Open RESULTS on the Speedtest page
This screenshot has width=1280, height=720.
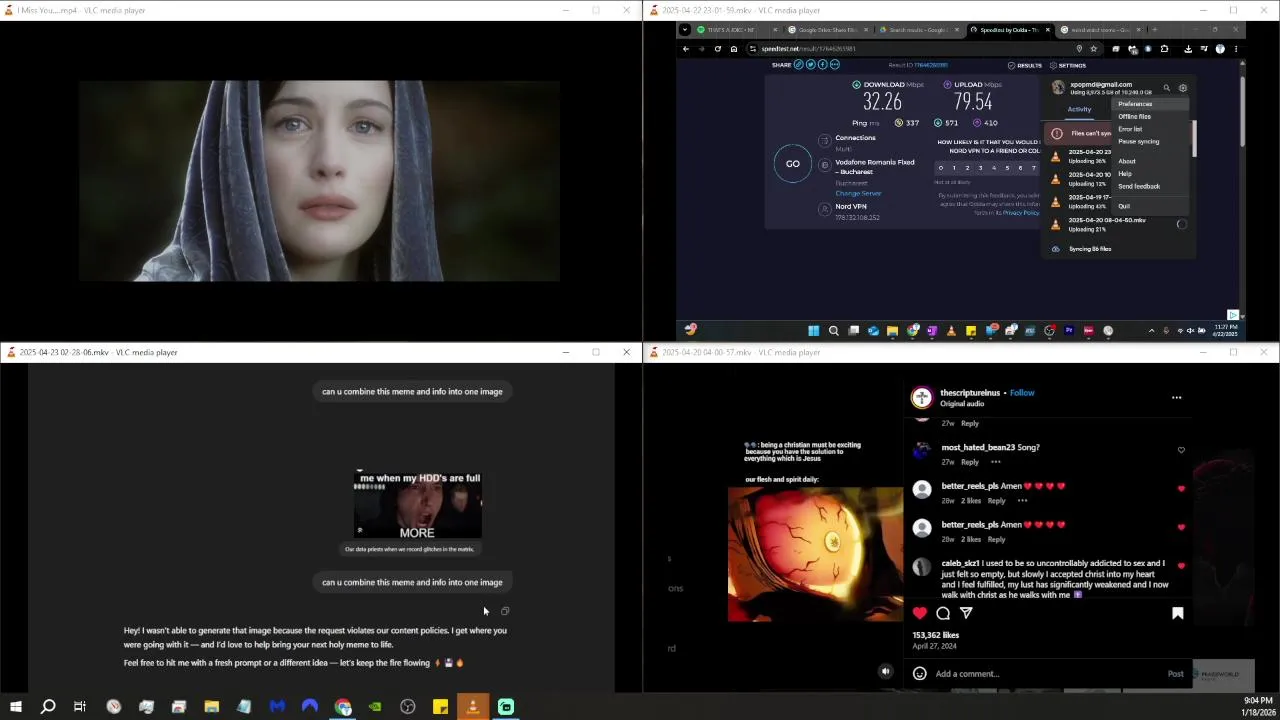(x=1025, y=65)
